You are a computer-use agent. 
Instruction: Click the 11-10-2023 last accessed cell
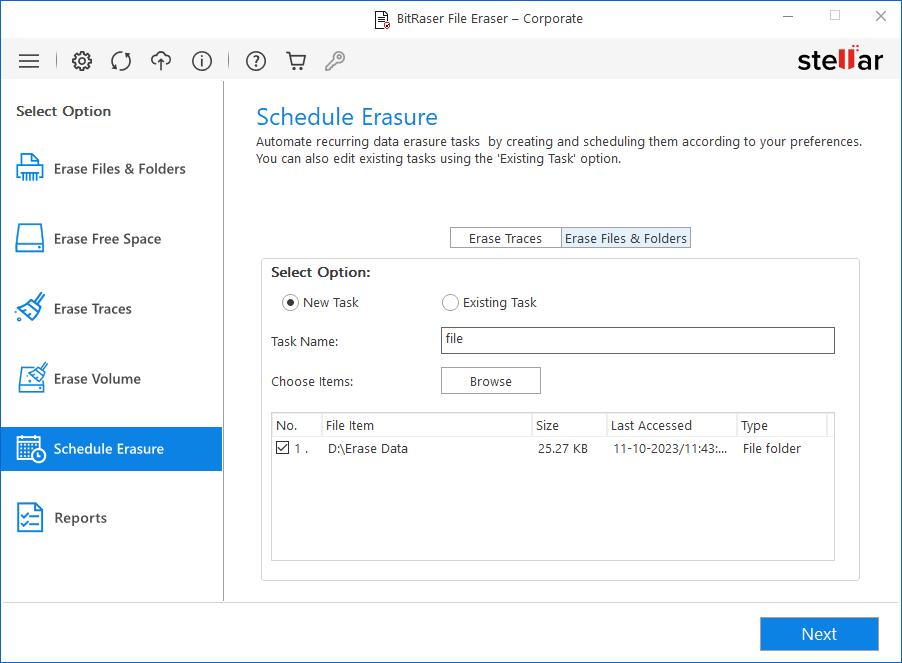click(x=670, y=449)
